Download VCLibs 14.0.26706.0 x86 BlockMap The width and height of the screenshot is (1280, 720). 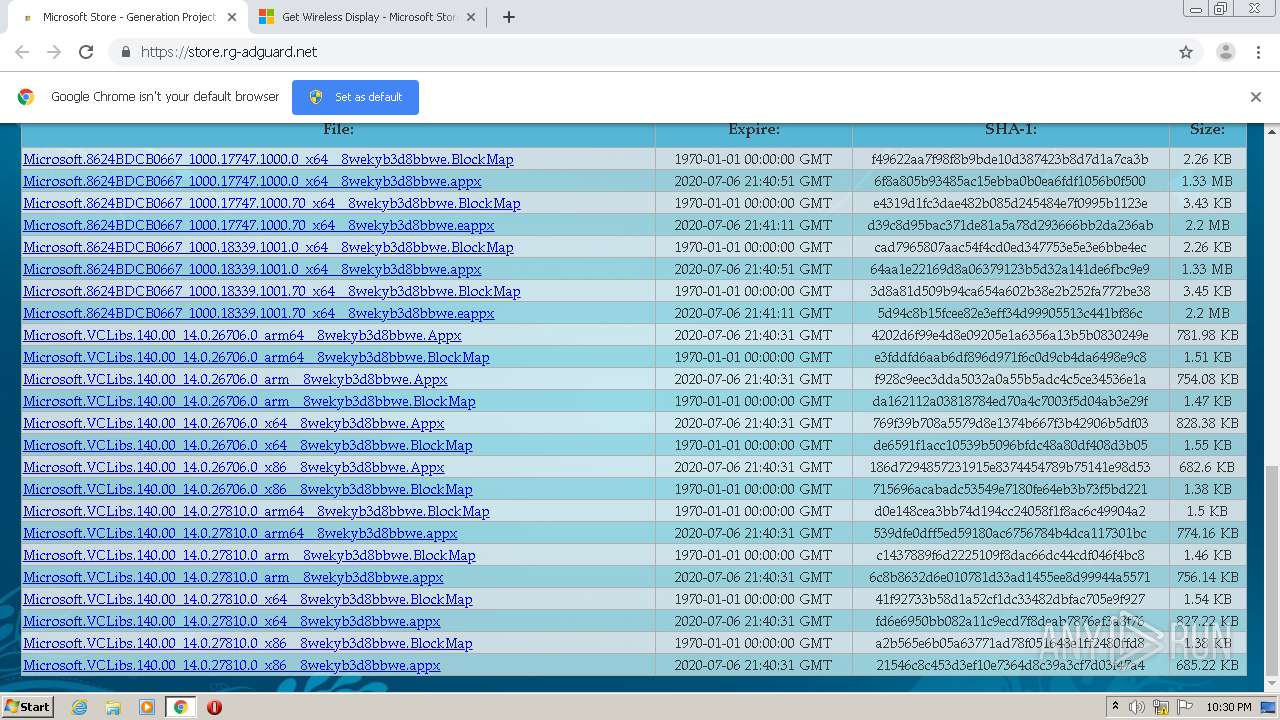tap(248, 489)
